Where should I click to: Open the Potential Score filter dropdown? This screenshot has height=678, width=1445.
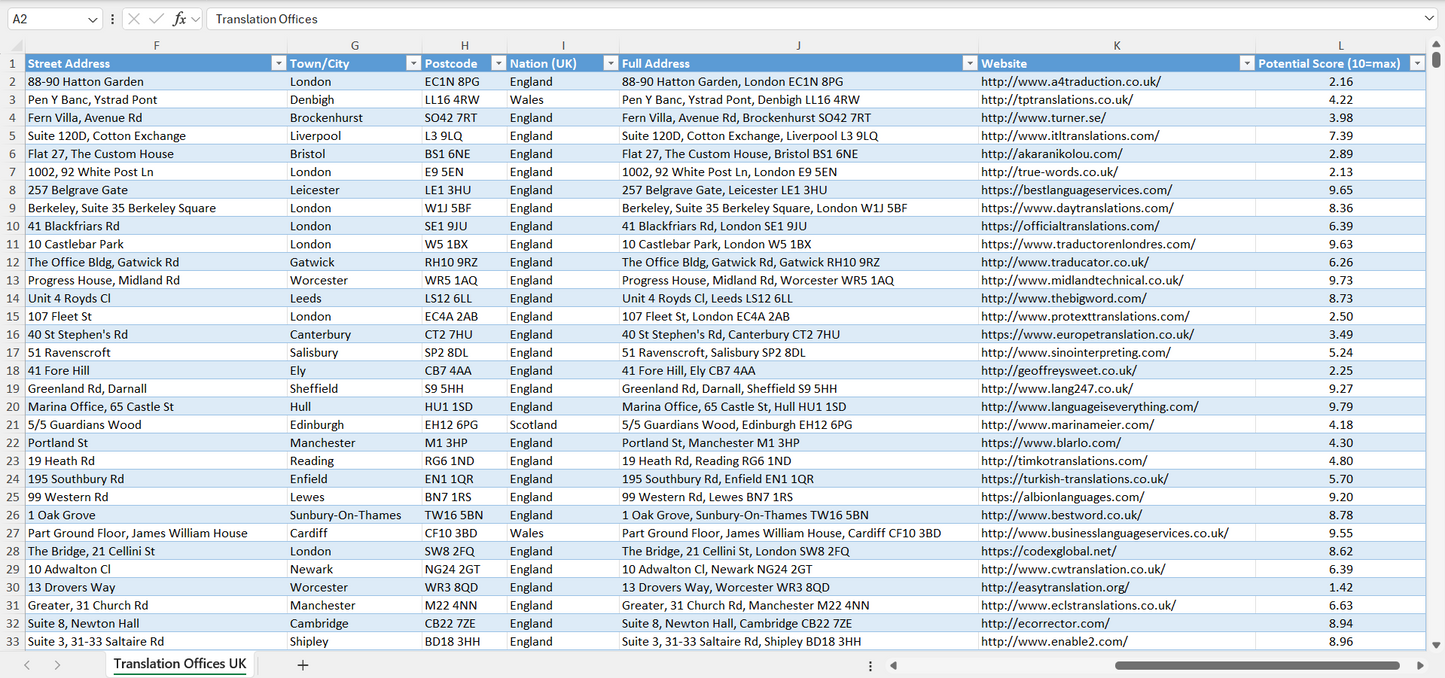click(1416, 63)
